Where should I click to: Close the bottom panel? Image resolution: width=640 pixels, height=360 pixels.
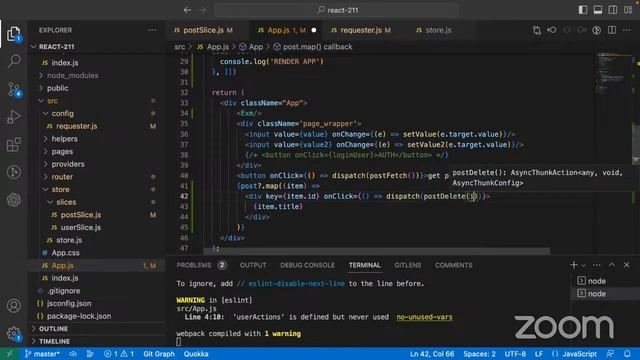[x=627, y=265]
